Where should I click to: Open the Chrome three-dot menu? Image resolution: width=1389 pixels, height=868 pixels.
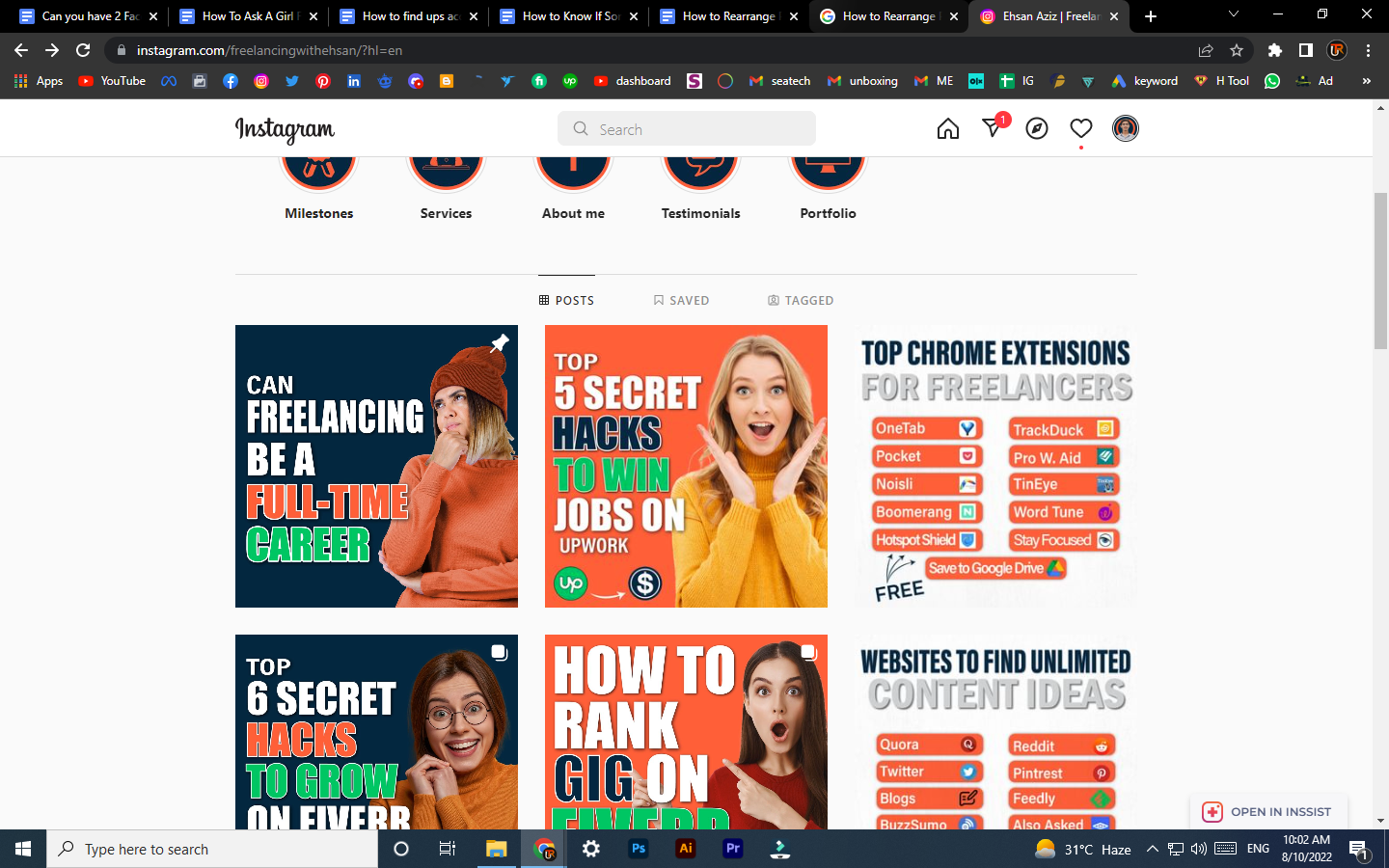(x=1368, y=50)
